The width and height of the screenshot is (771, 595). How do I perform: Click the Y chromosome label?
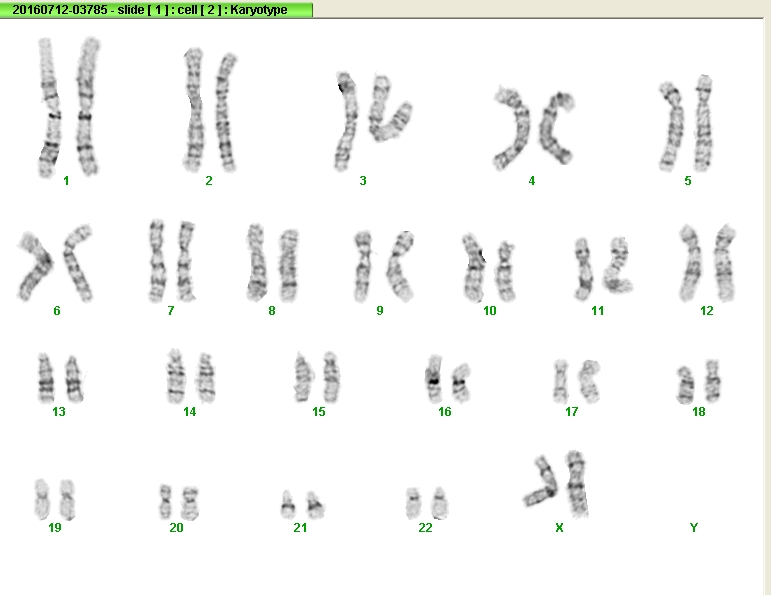click(694, 528)
